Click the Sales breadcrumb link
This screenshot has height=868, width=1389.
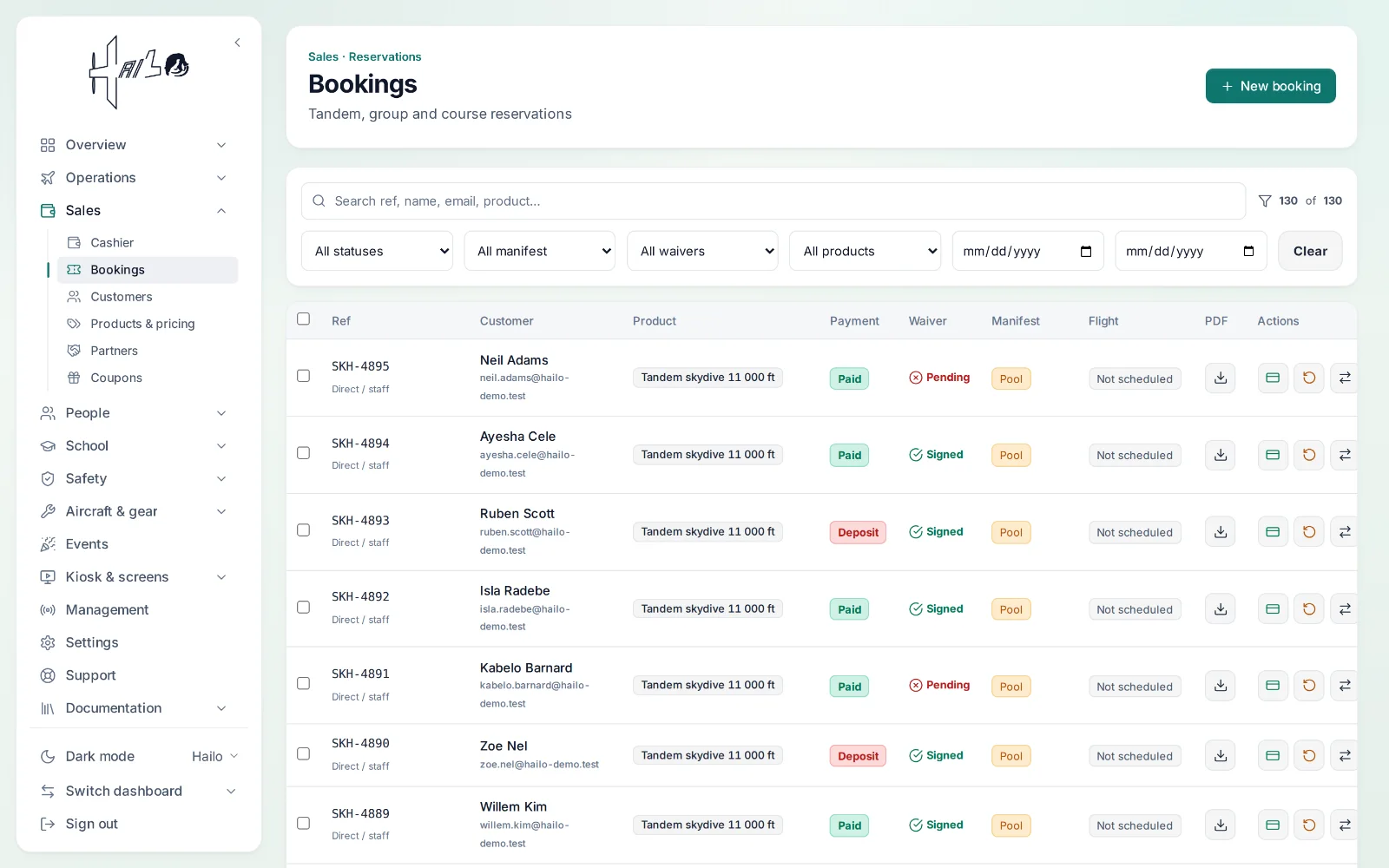(x=323, y=56)
